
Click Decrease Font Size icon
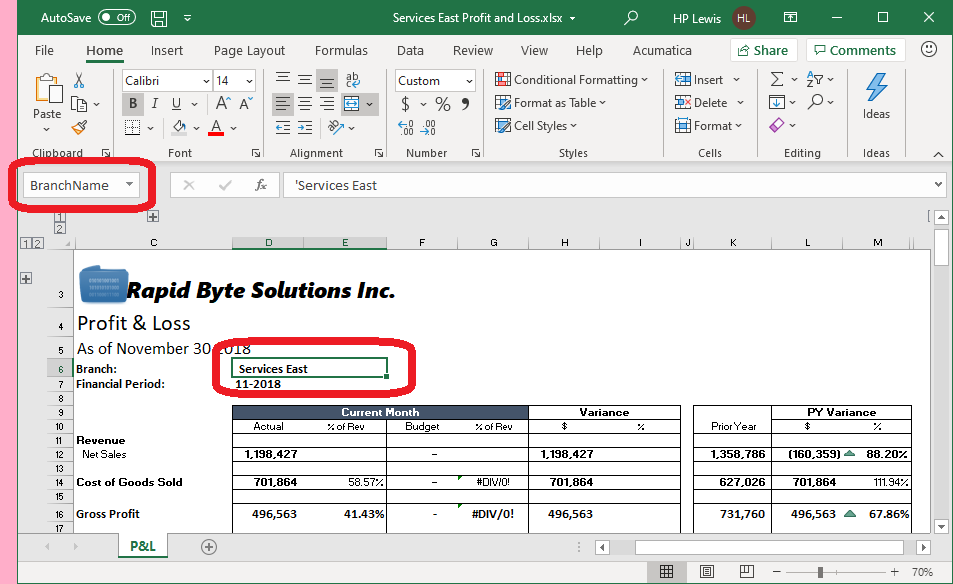(x=246, y=103)
